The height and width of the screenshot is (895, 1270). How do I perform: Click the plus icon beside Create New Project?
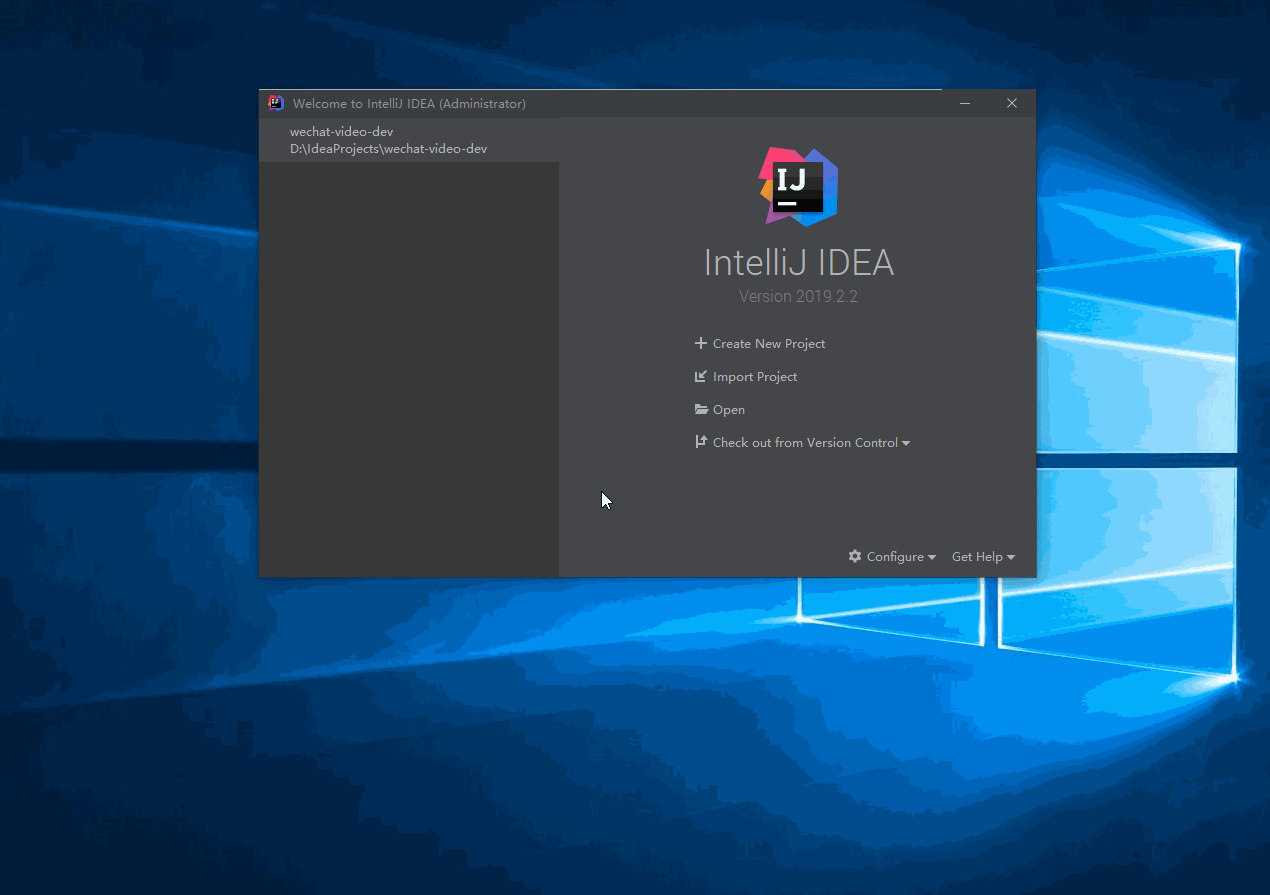pos(701,343)
